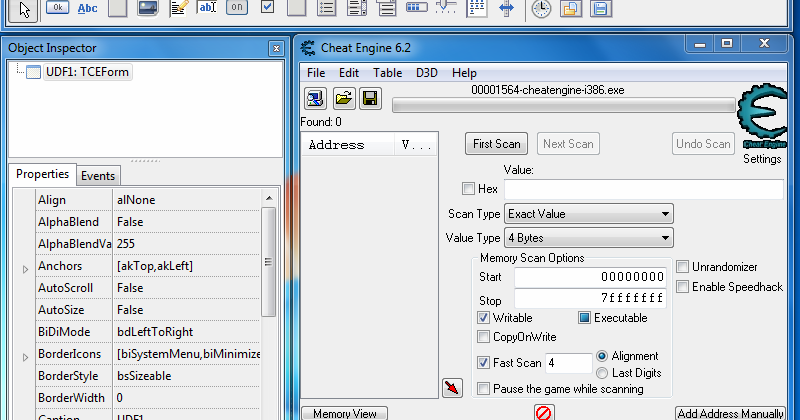The width and height of the screenshot is (800, 420).
Task: Click the open-folder load table icon
Action: pos(344,98)
